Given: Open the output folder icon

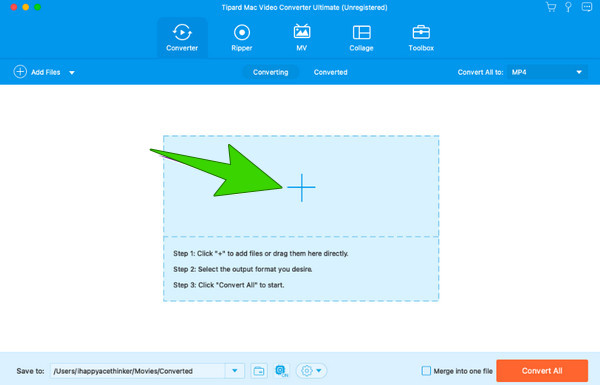Looking at the screenshot, I should (259, 371).
